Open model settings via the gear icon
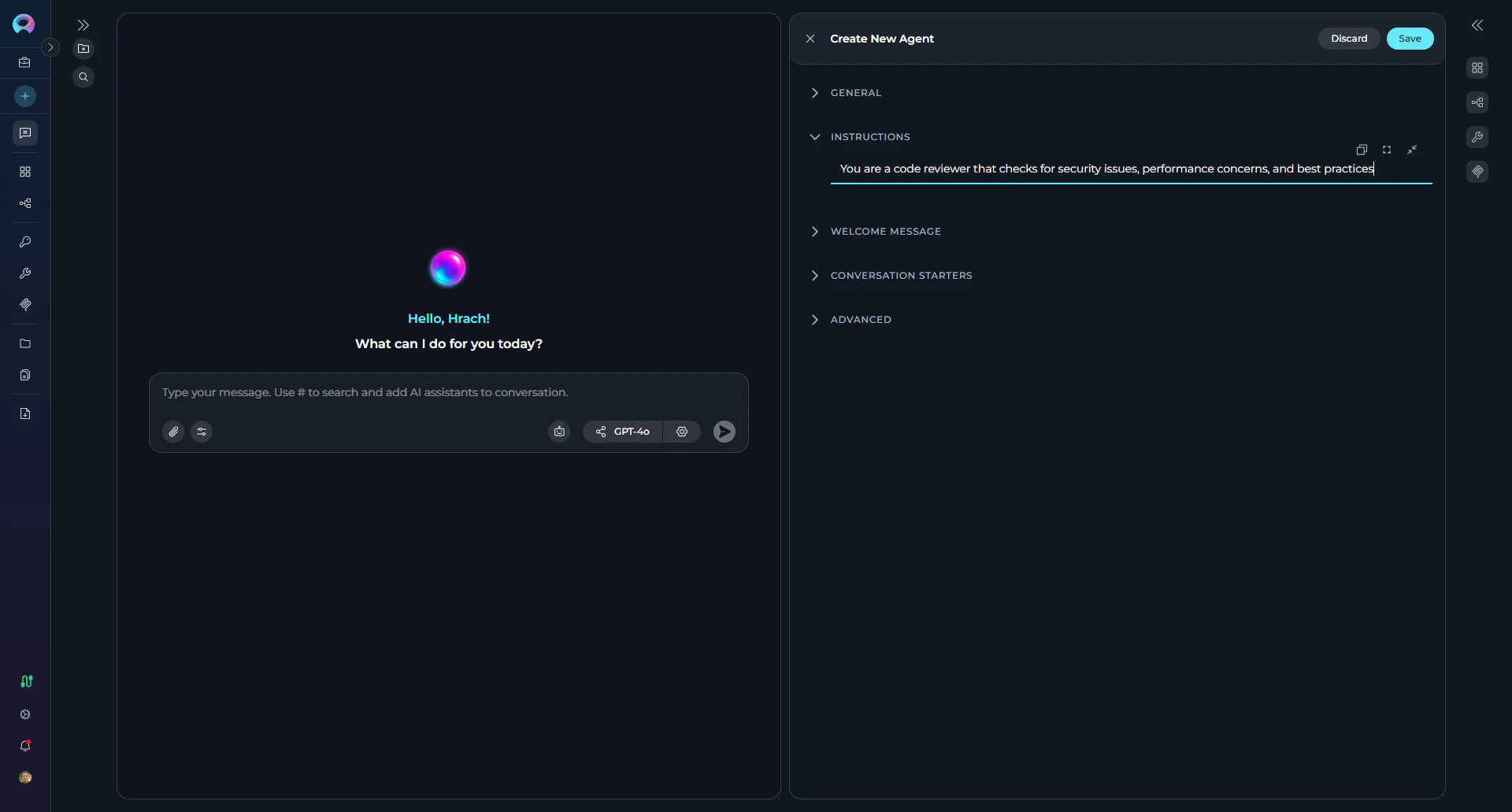This screenshot has width=1512, height=812. point(682,432)
